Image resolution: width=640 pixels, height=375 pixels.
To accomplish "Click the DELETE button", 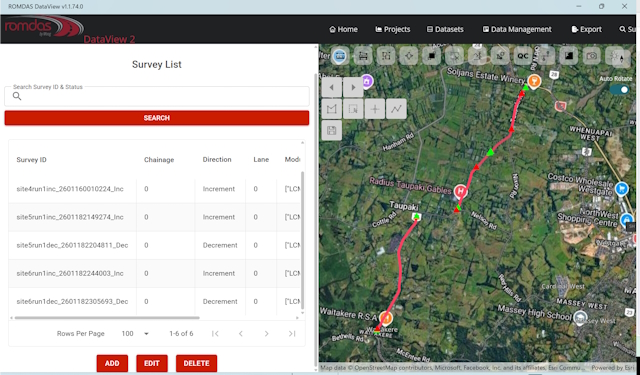I will (x=196, y=363).
